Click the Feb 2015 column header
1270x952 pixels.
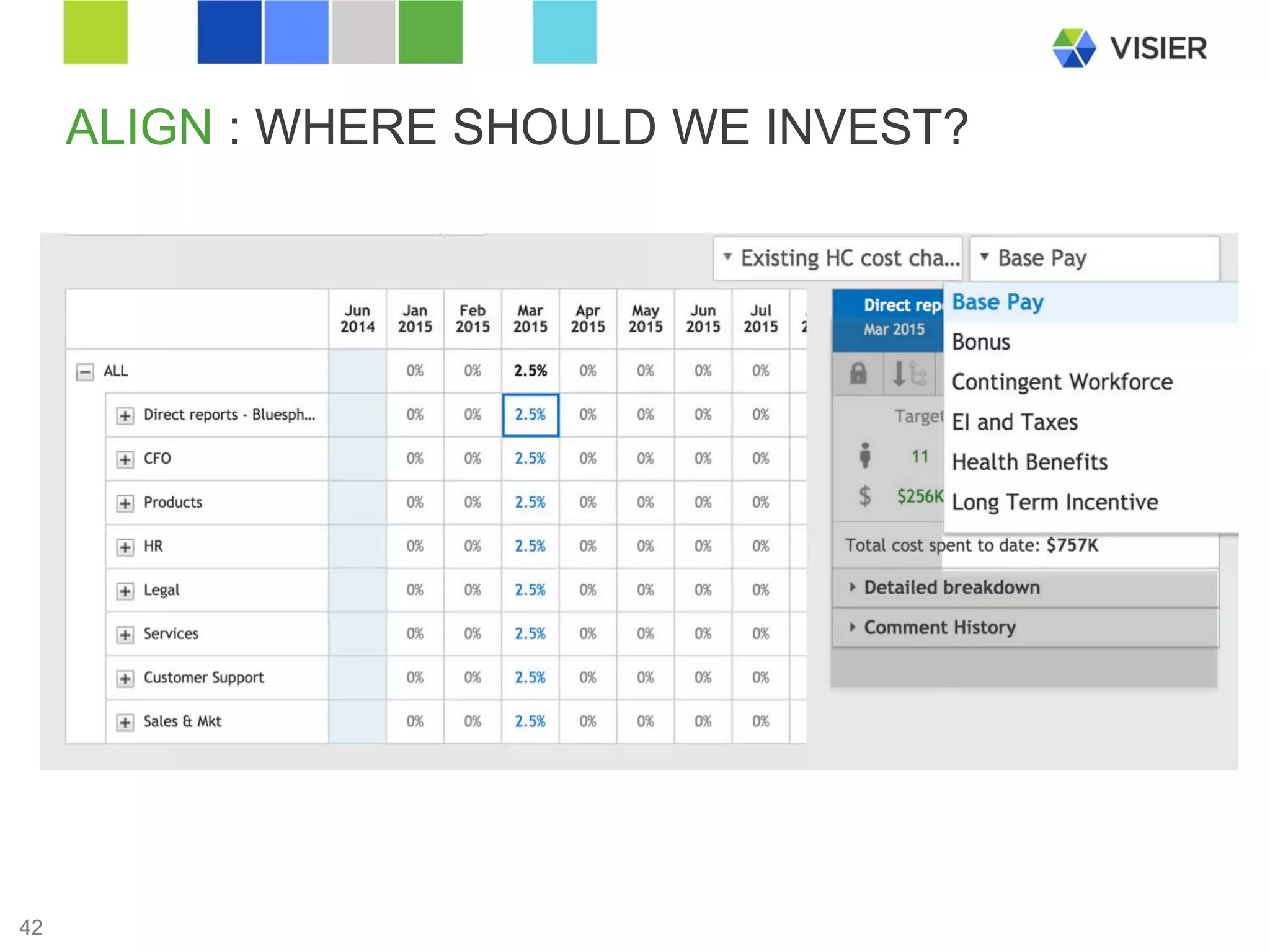(473, 319)
